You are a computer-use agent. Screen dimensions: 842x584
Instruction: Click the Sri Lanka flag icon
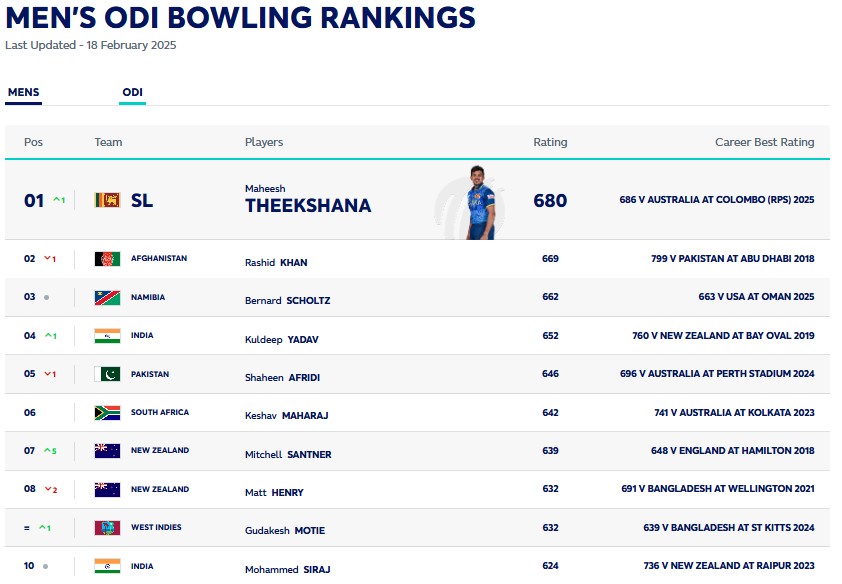[x=107, y=200]
